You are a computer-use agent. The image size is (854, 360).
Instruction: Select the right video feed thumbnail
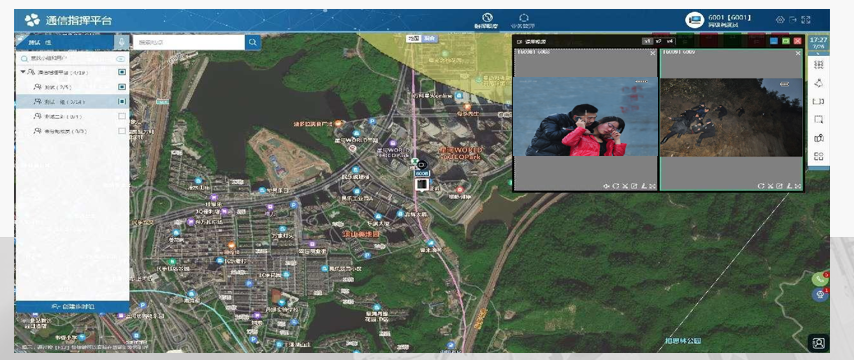731,118
